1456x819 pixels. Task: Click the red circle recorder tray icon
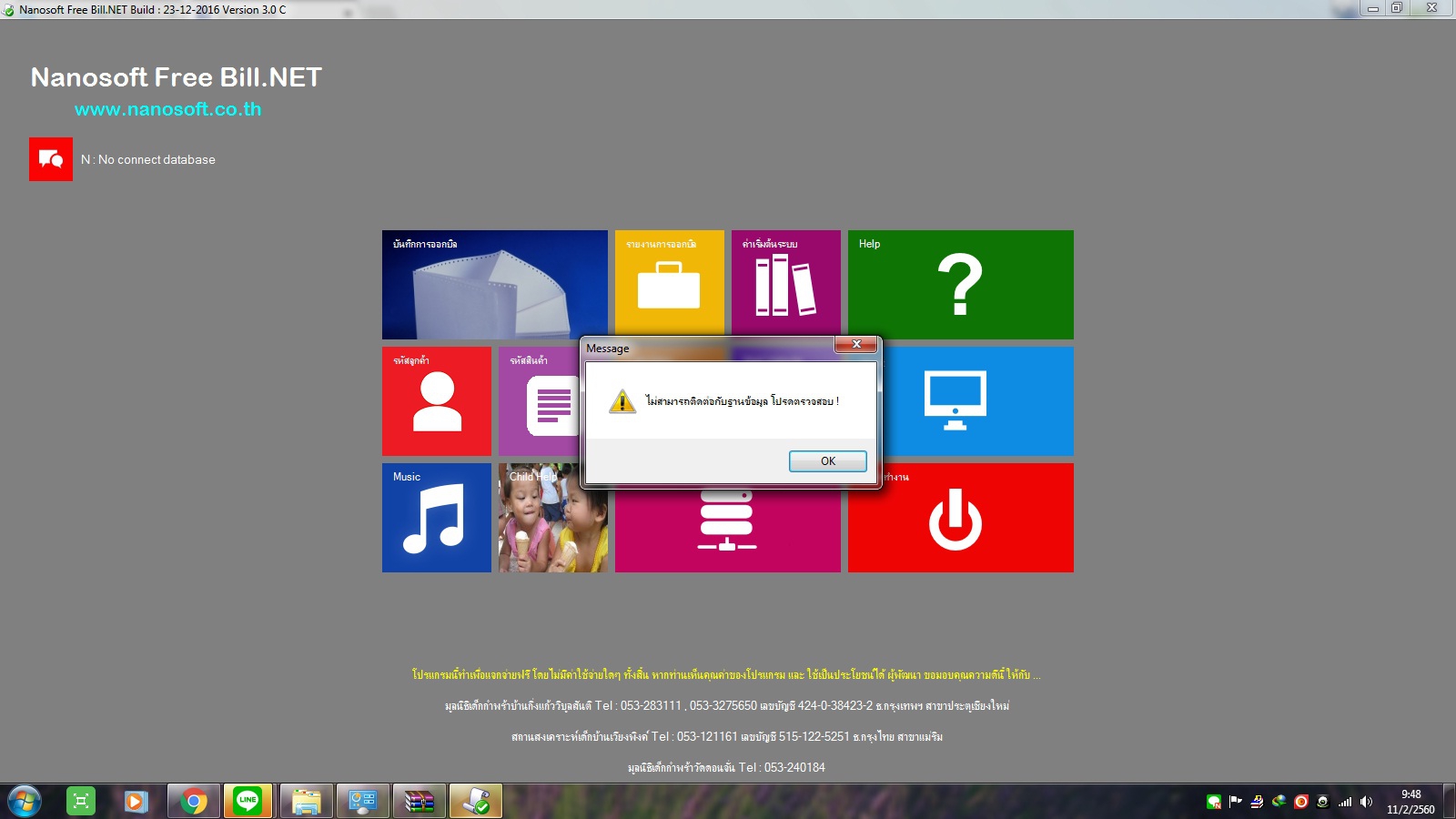(1300, 802)
